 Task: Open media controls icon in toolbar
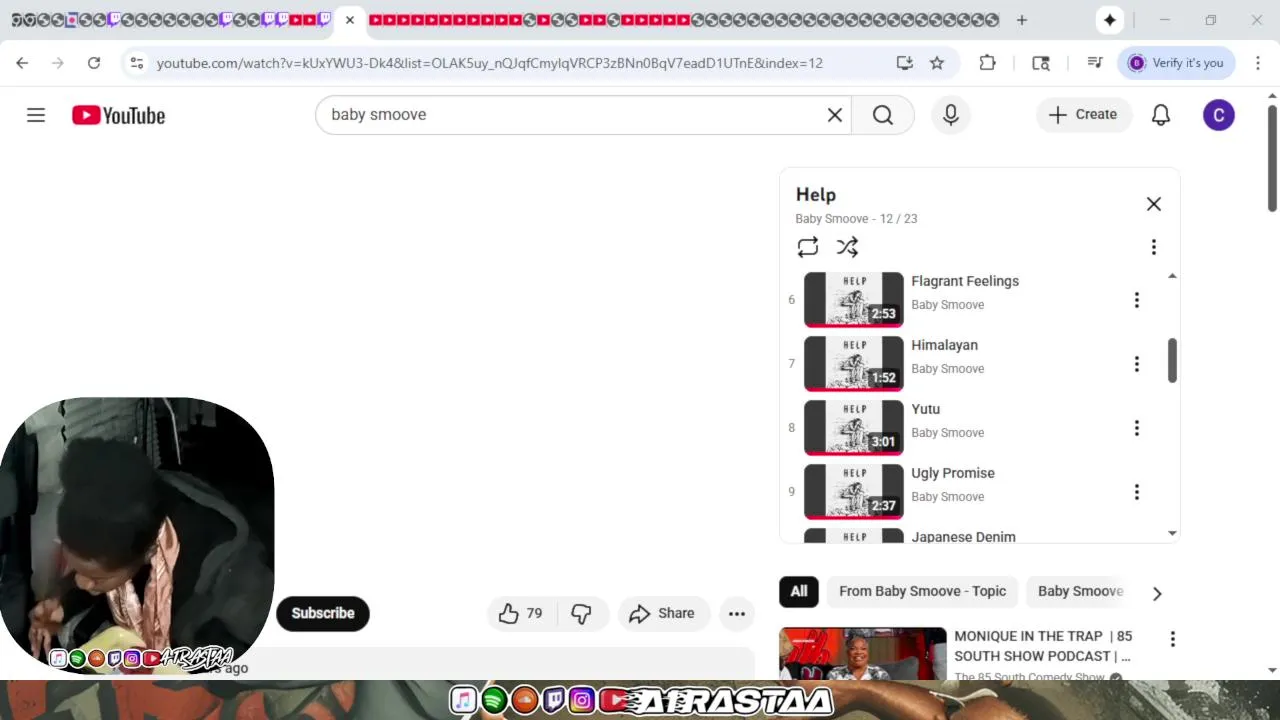click(x=1095, y=63)
